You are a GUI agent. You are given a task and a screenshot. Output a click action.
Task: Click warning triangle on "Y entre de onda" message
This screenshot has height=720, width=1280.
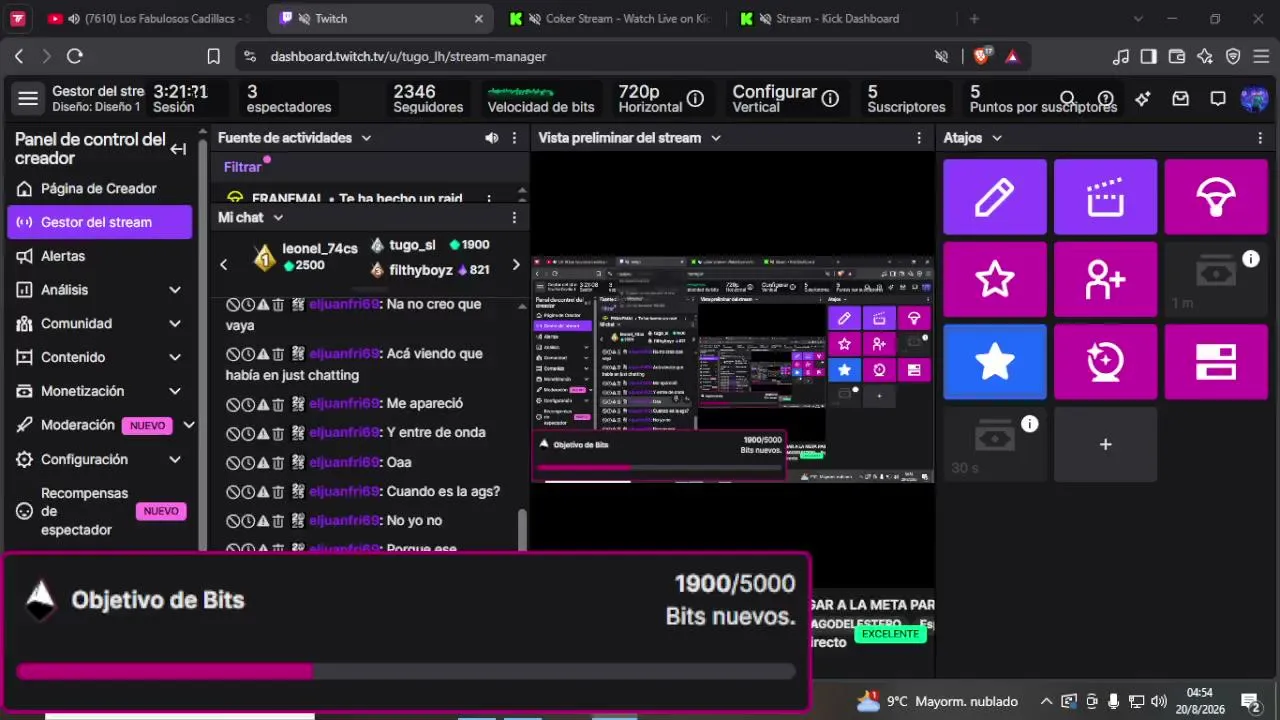263,432
